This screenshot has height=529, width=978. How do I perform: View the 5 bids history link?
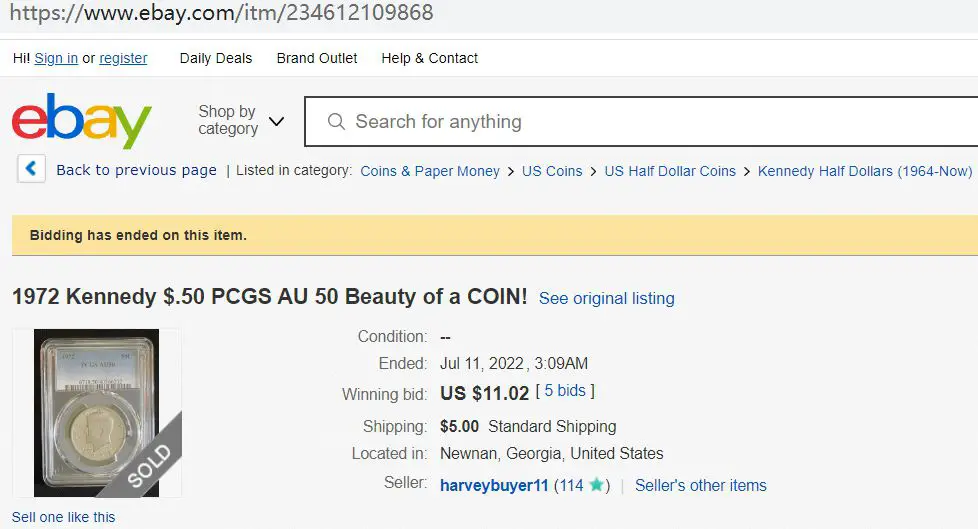pyautogui.click(x=565, y=391)
